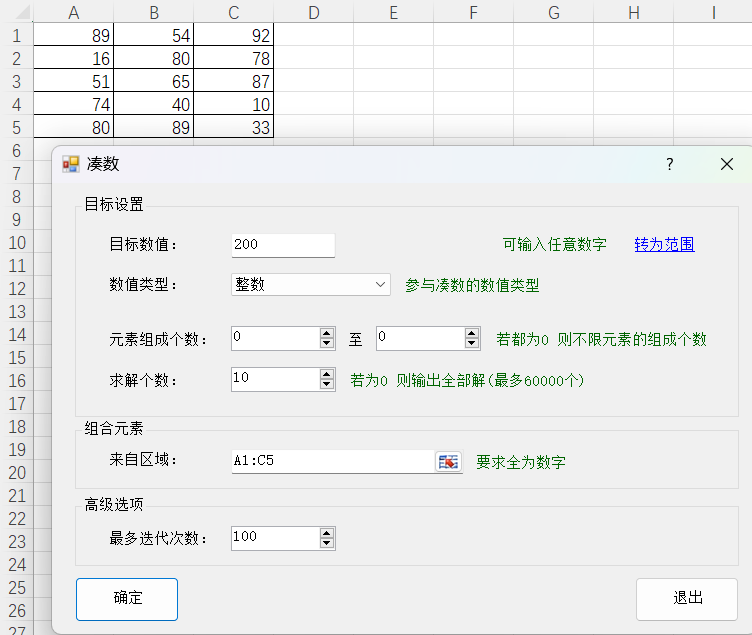Increase the 最多迭代次数 value
The height and width of the screenshot is (635, 752).
(x=327, y=533)
